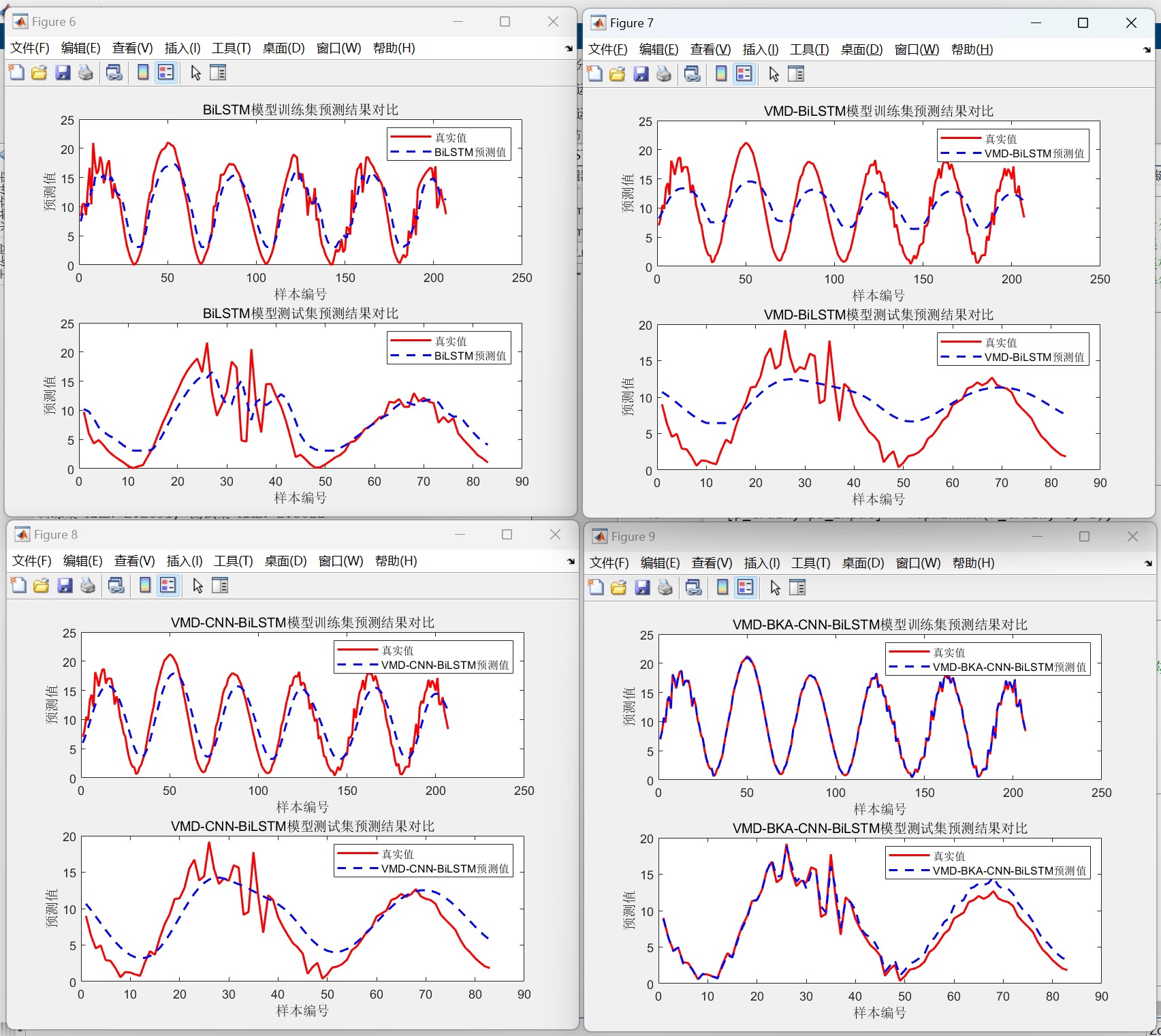Open 窗口(W) menu in Figure 9
Viewport: 1161px width, 1036px height.
tap(918, 563)
